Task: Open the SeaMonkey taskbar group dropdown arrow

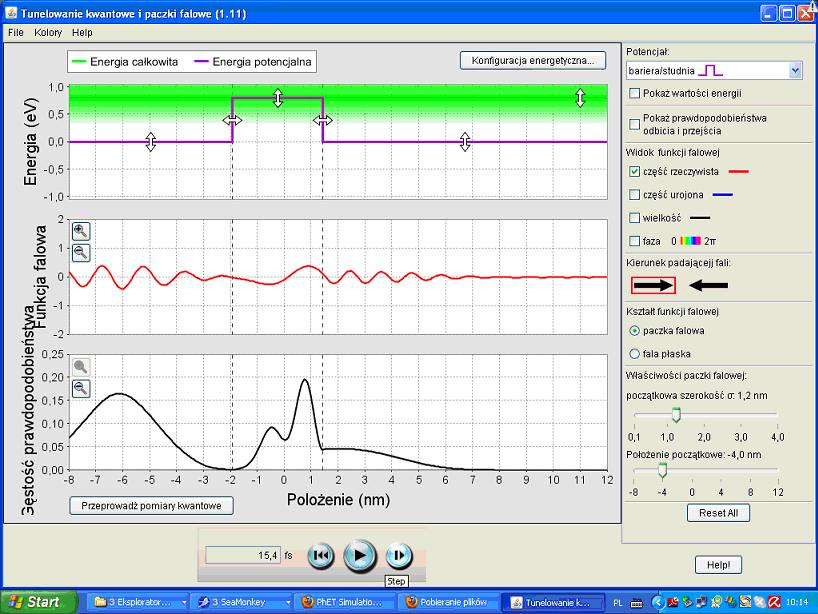Action: (x=287, y=603)
